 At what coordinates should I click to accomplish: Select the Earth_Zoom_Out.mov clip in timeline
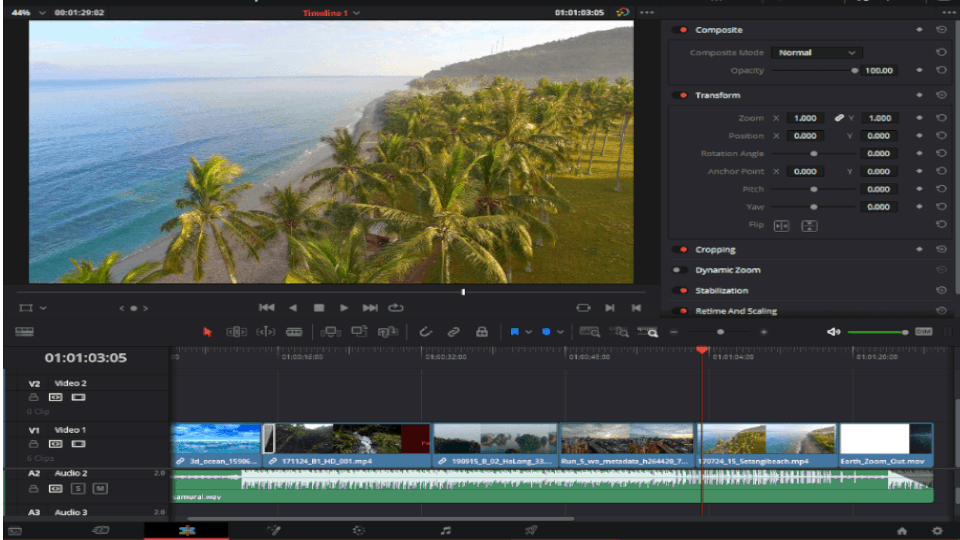pyautogui.click(x=885, y=445)
